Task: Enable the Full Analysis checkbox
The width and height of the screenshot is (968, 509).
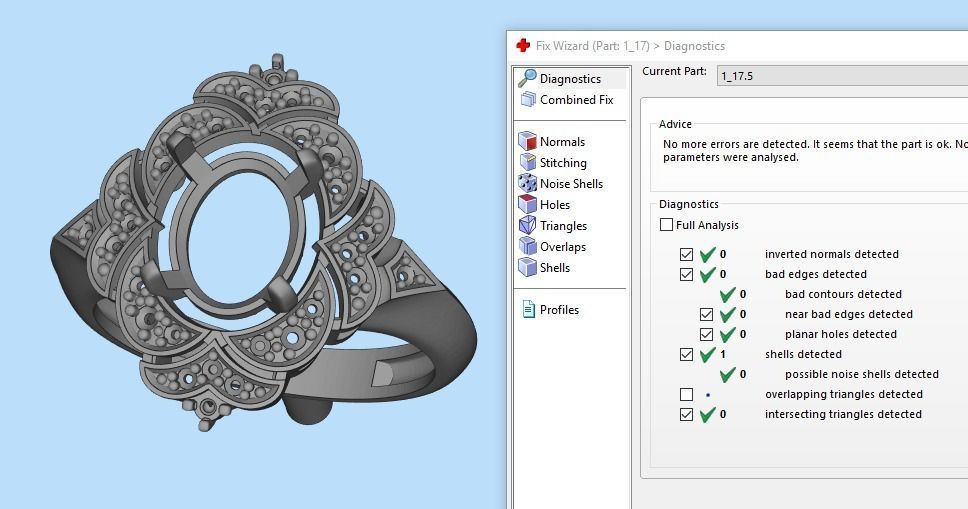Action: pyautogui.click(x=666, y=225)
